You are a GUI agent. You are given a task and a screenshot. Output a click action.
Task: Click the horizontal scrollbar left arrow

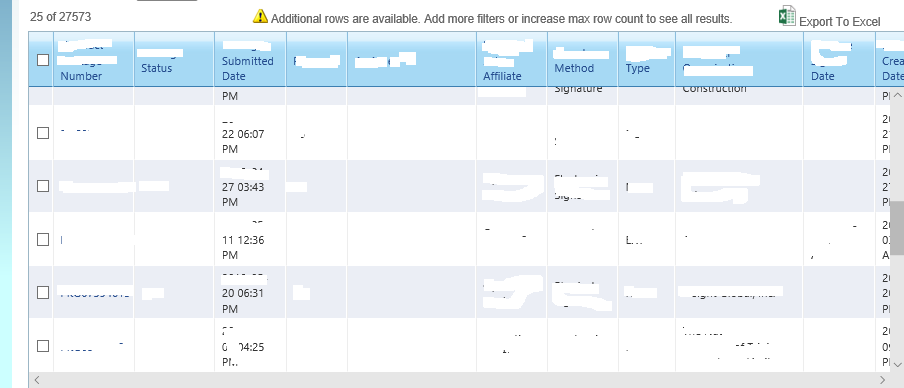pos(37,380)
